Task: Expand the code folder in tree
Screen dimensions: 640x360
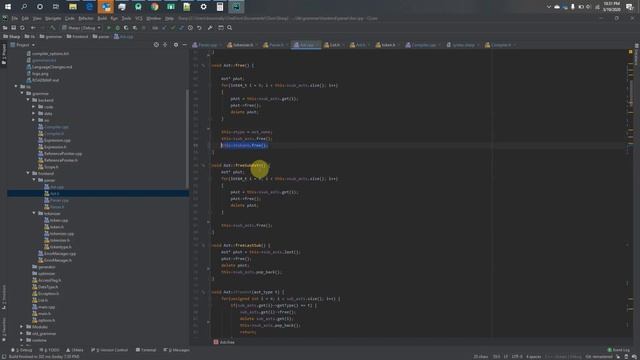Action: click(x=34, y=107)
